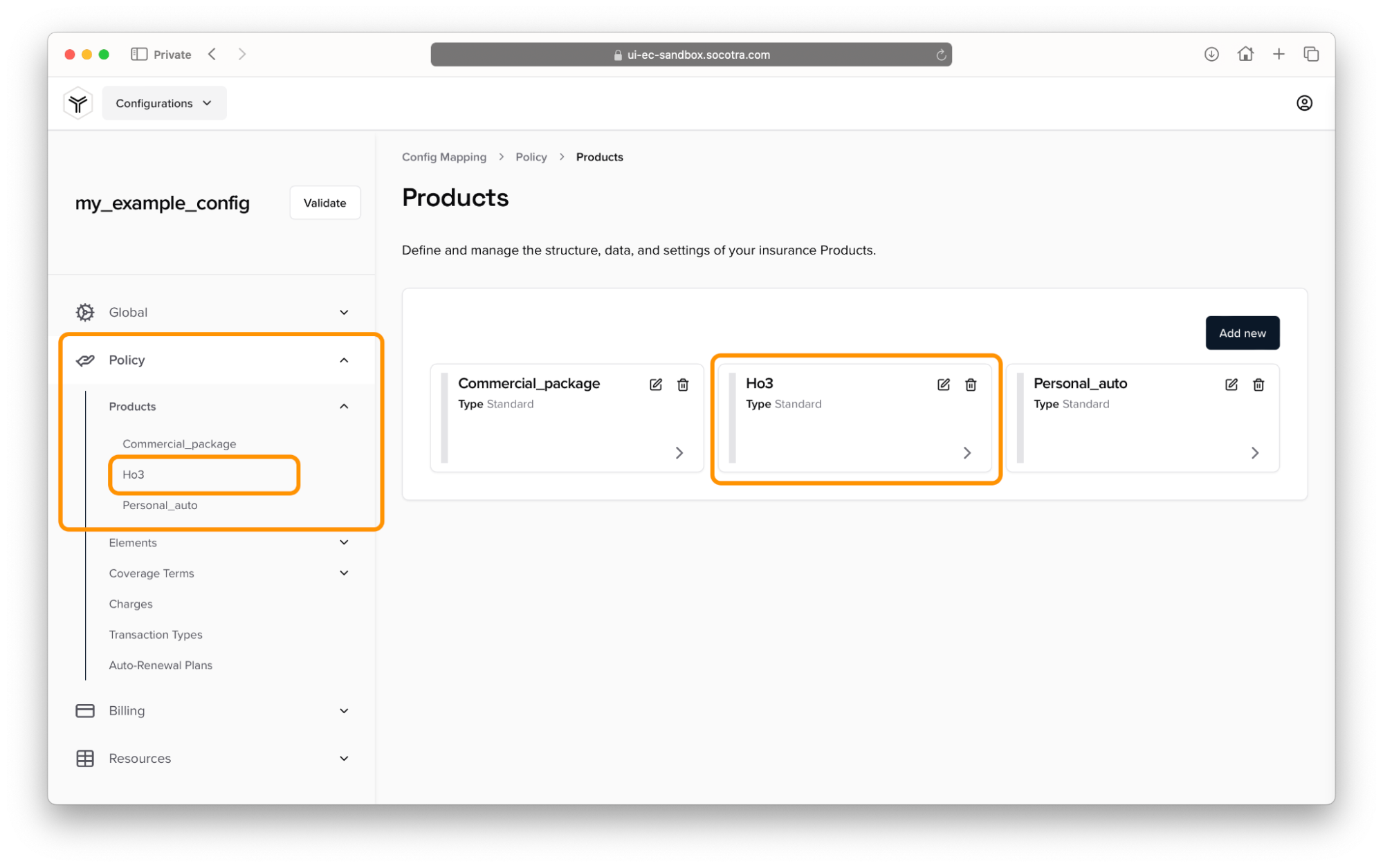Go to Config Mapping breadcrumb link
1383x868 pixels.
click(443, 157)
